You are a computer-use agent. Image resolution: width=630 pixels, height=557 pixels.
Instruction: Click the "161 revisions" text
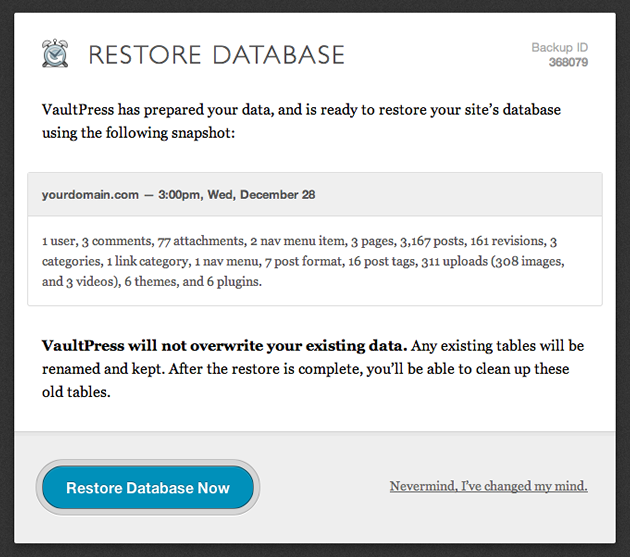507,241
